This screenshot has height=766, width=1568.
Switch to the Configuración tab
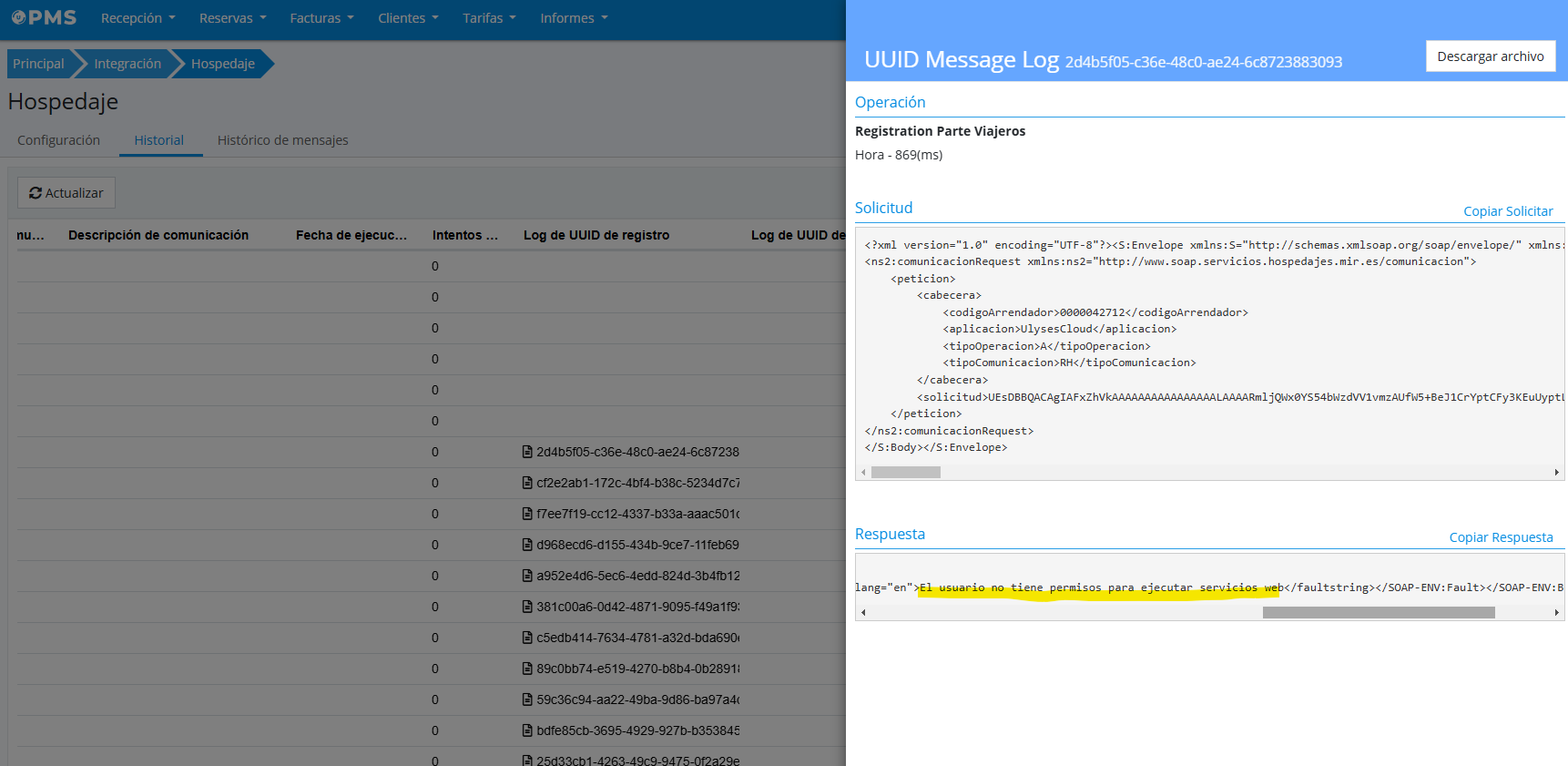click(x=58, y=140)
